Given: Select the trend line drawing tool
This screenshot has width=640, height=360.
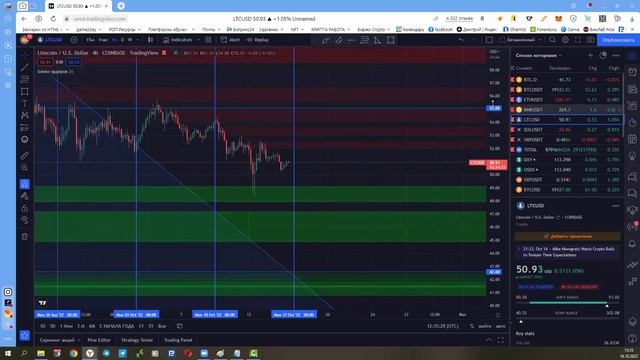Looking at the screenshot, I should click(x=25, y=67).
